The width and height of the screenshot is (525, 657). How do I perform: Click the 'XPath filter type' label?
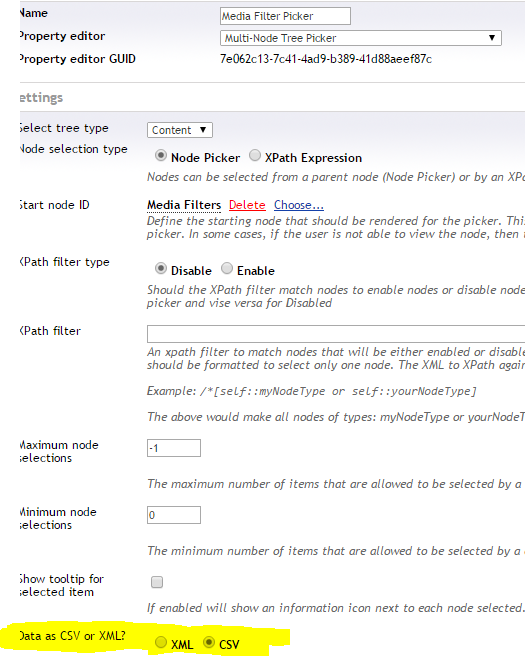pos(65,262)
